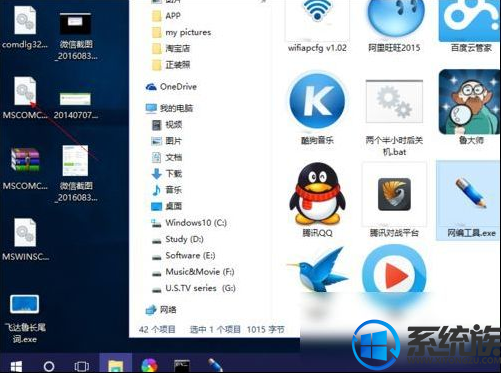The width and height of the screenshot is (501, 373).
Task: Open the red play button video app icon
Action: (394, 273)
